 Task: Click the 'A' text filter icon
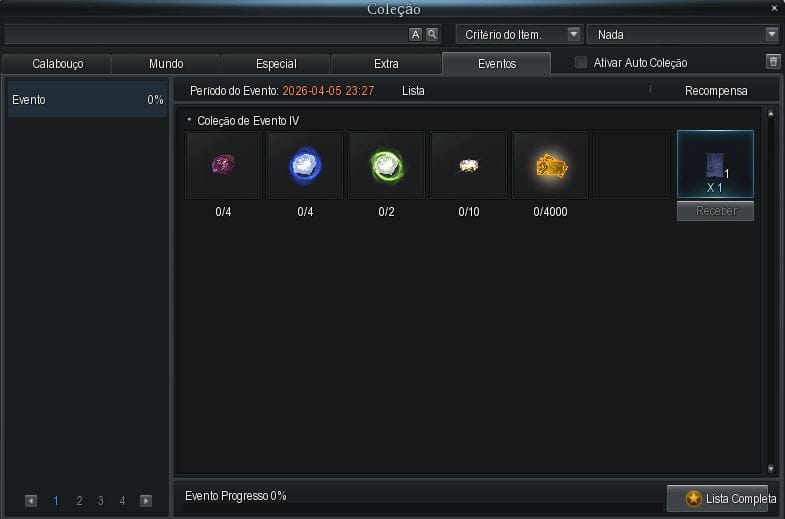tap(416, 34)
